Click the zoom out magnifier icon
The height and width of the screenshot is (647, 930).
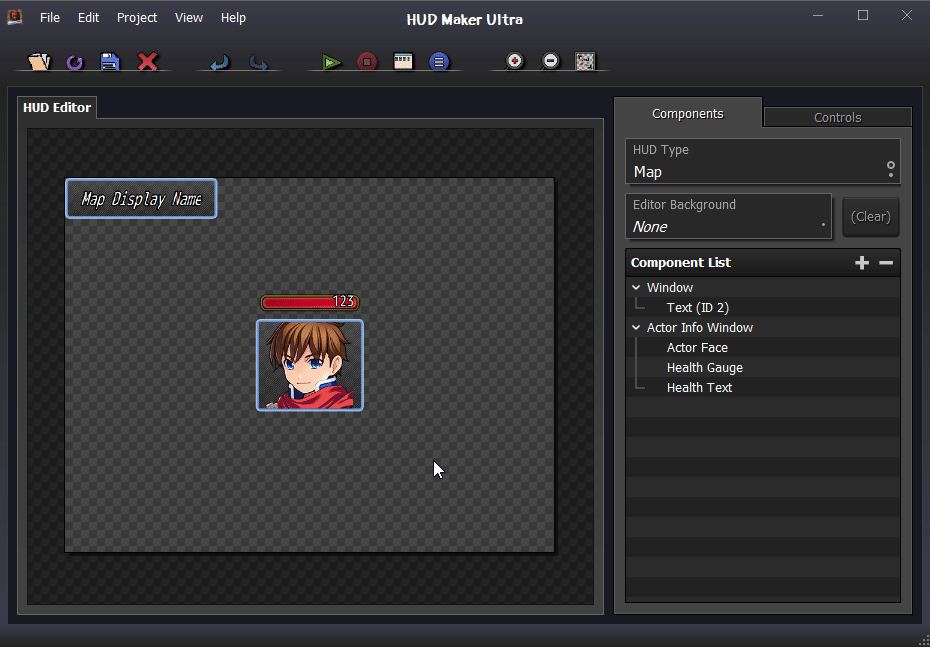coord(550,61)
